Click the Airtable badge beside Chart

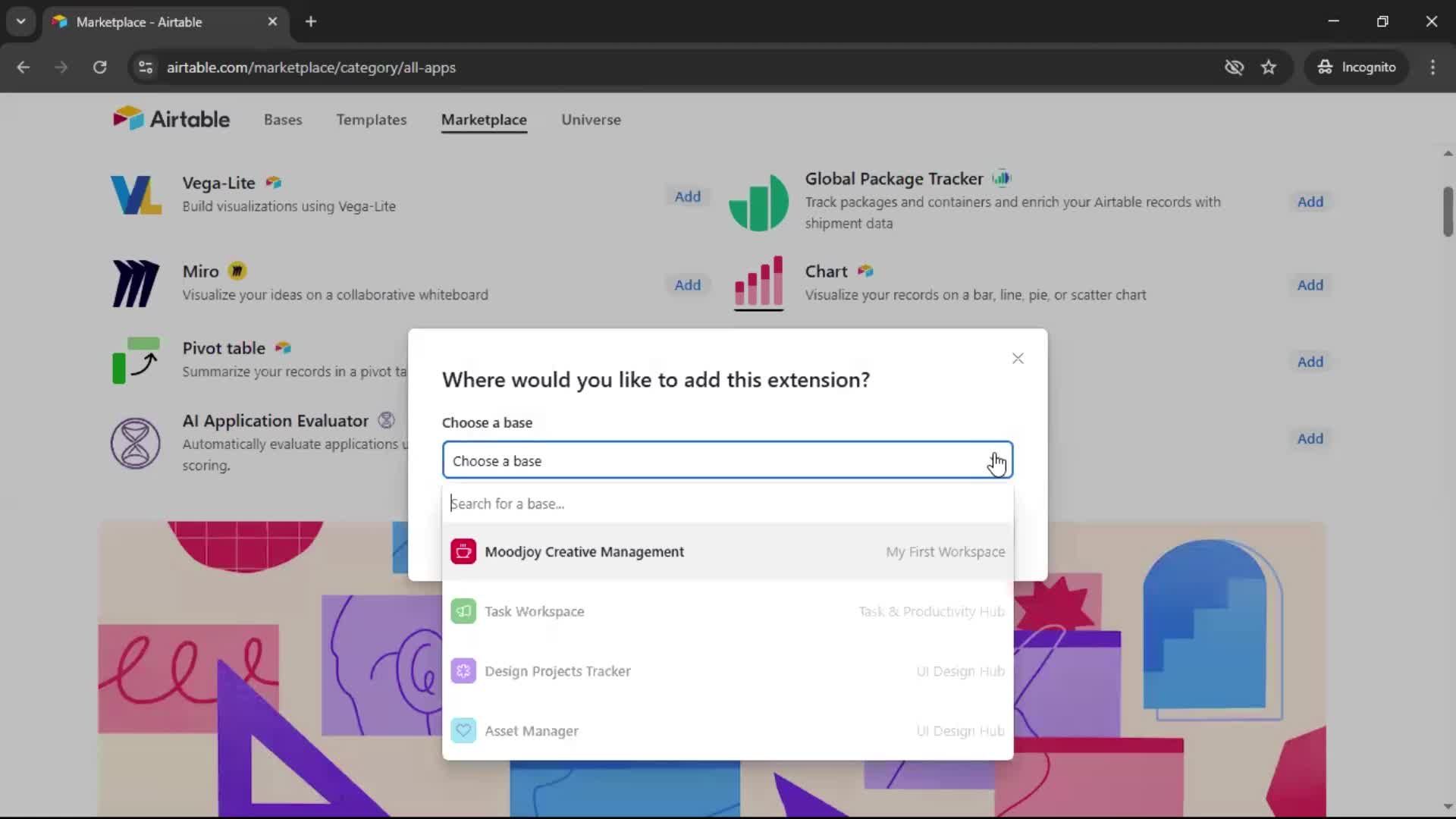(x=865, y=271)
